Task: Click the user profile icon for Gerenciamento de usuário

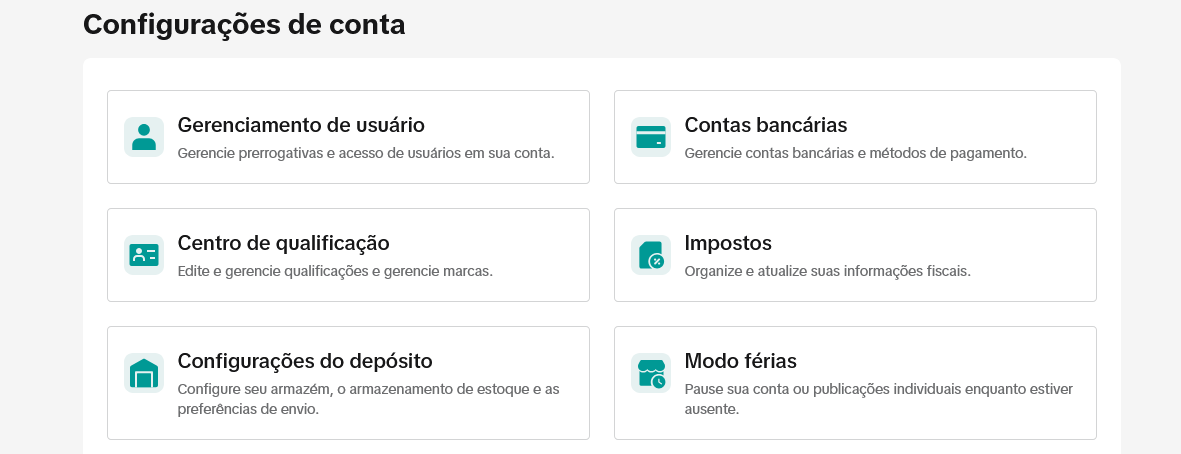Action: coord(144,137)
